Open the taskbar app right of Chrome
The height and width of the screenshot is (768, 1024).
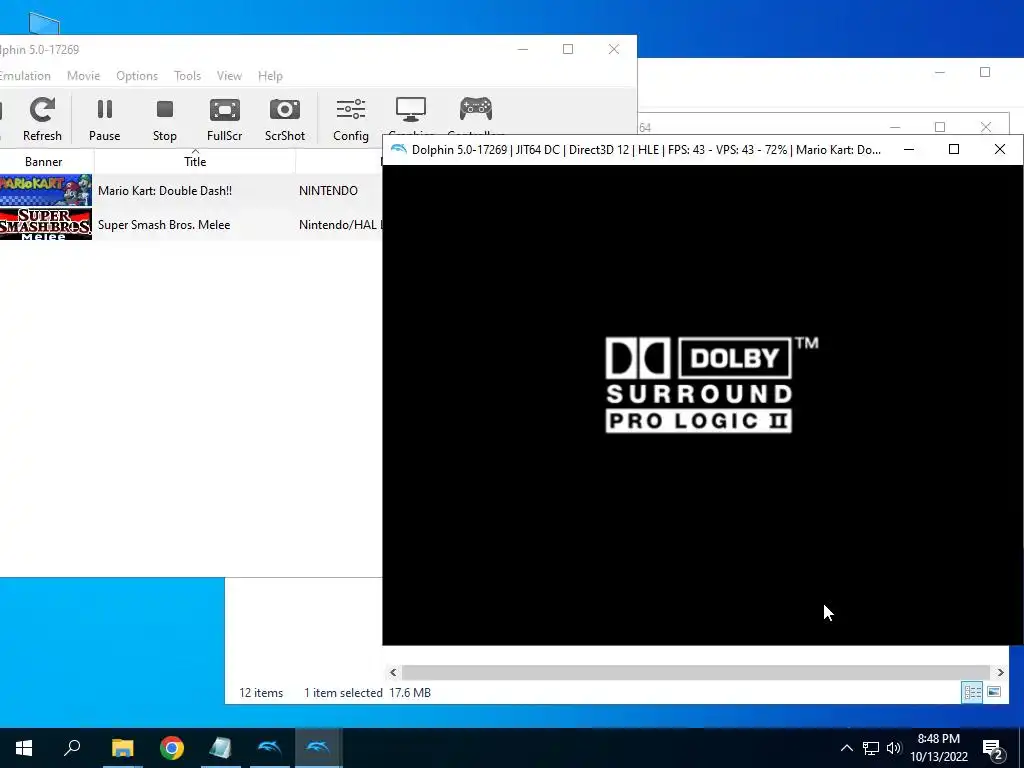(221, 748)
